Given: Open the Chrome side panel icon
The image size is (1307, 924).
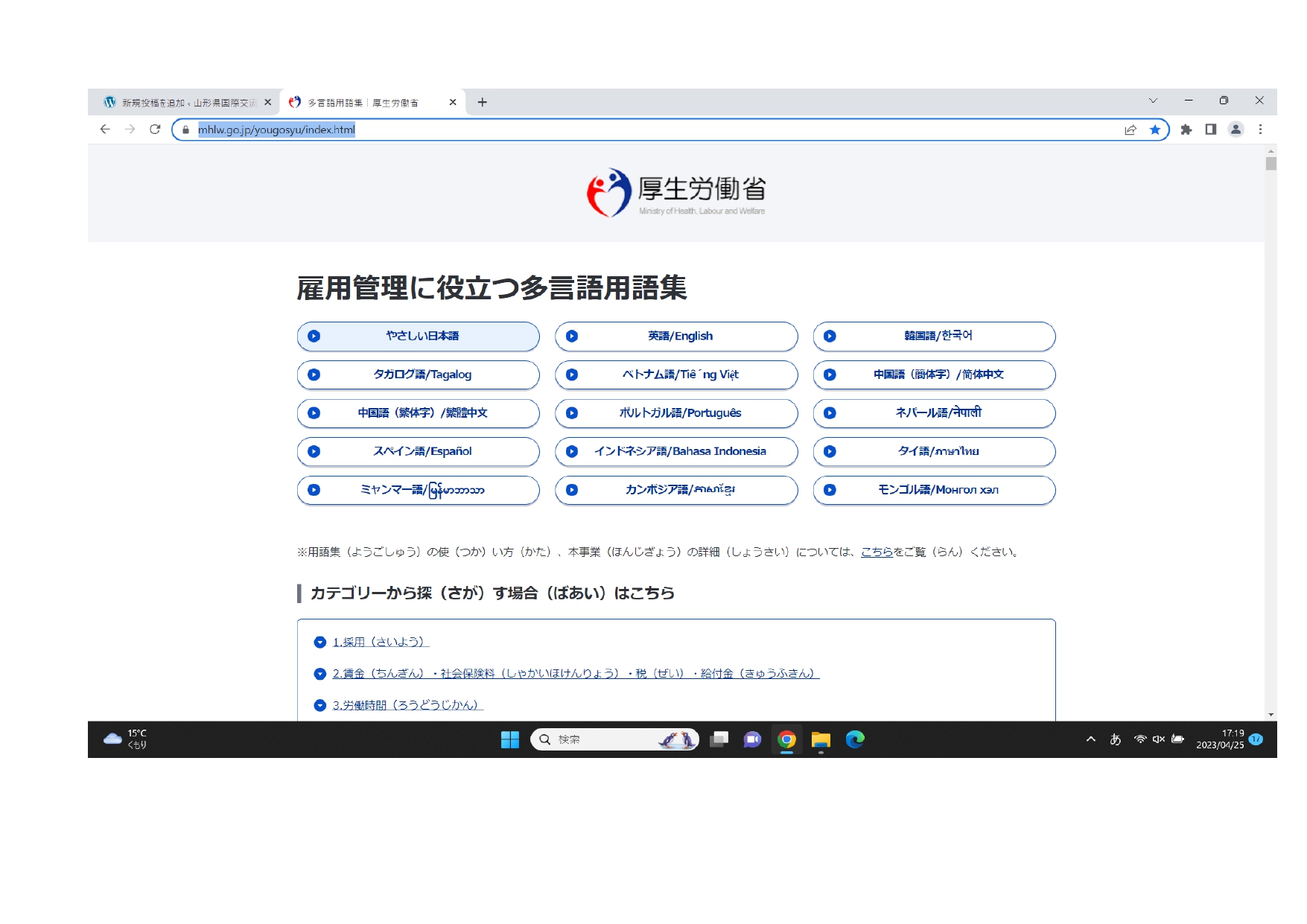Looking at the screenshot, I should [x=1211, y=130].
